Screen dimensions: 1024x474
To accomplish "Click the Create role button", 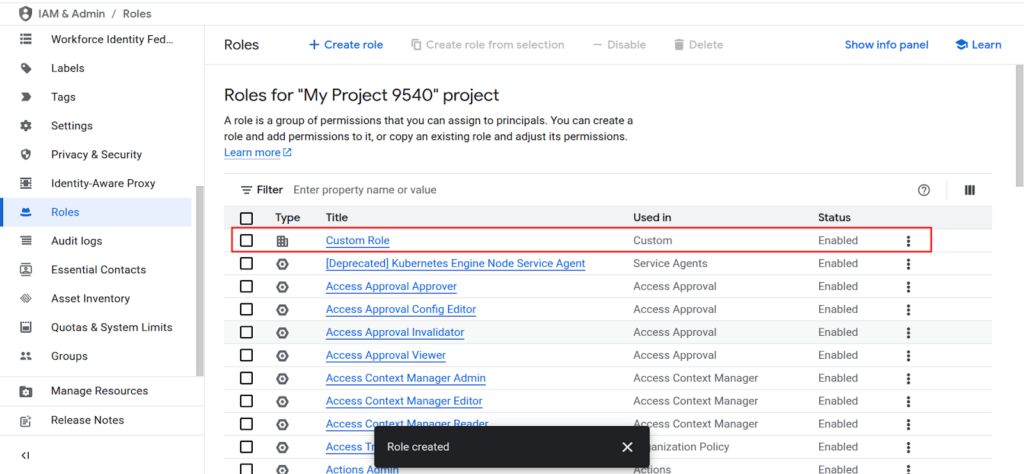I will 345,44.
